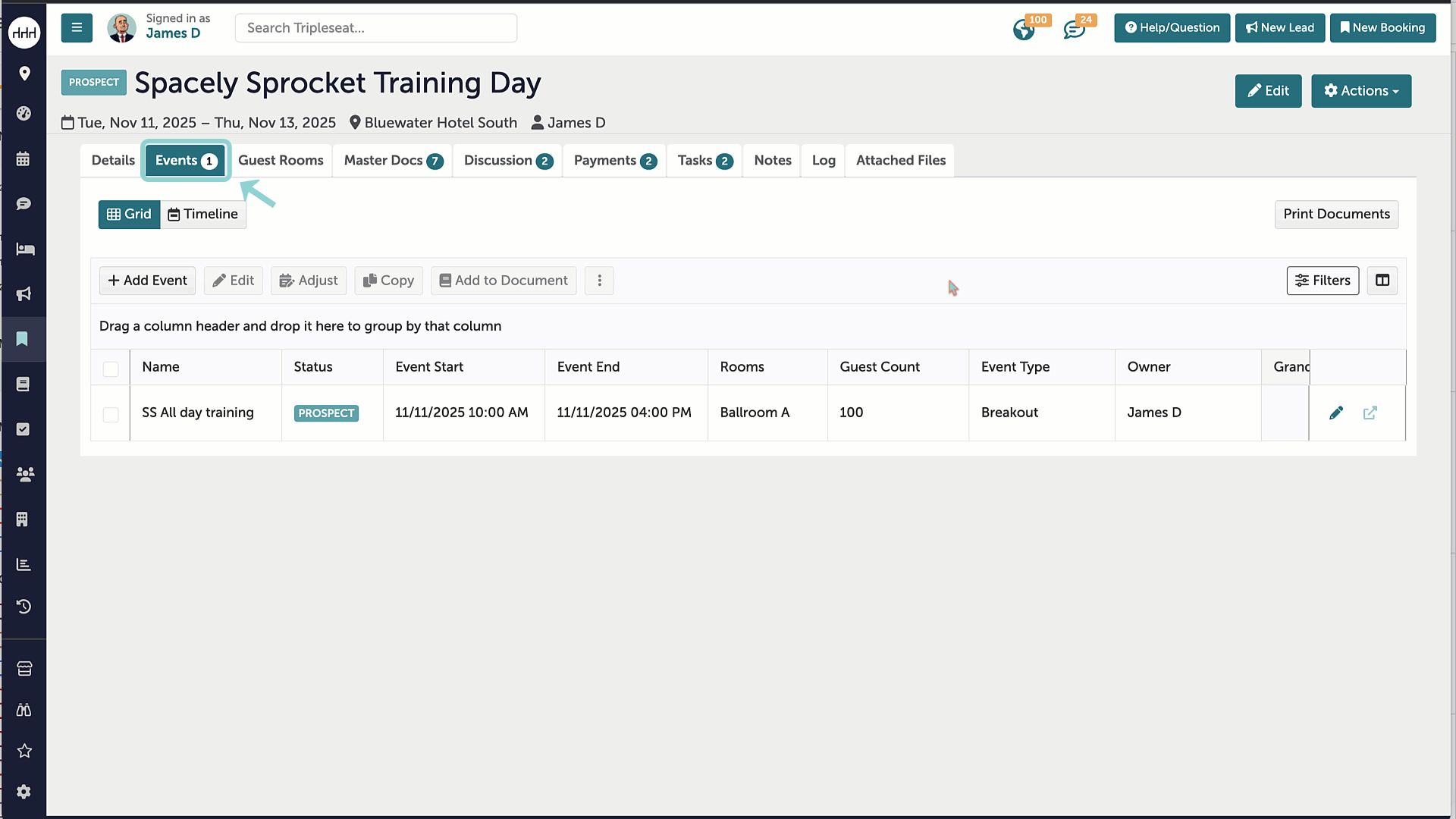This screenshot has height=819, width=1456.
Task: Create a New Booking
Action: point(1382,28)
